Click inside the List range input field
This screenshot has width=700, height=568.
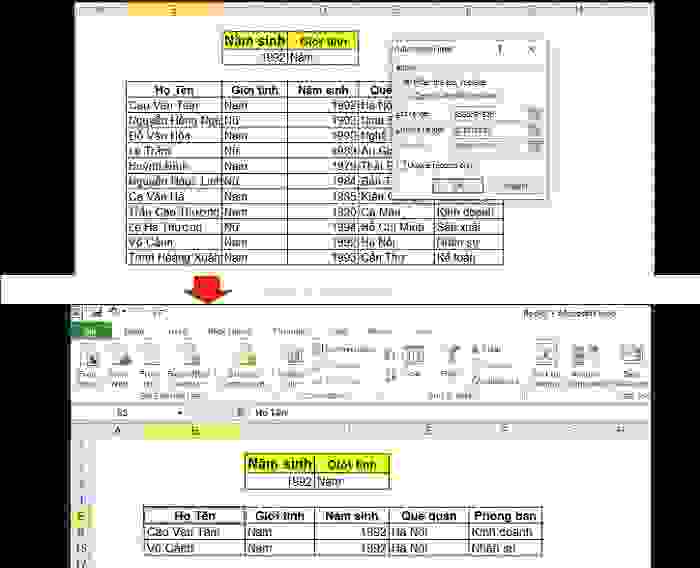pyautogui.click(x=490, y=115)
